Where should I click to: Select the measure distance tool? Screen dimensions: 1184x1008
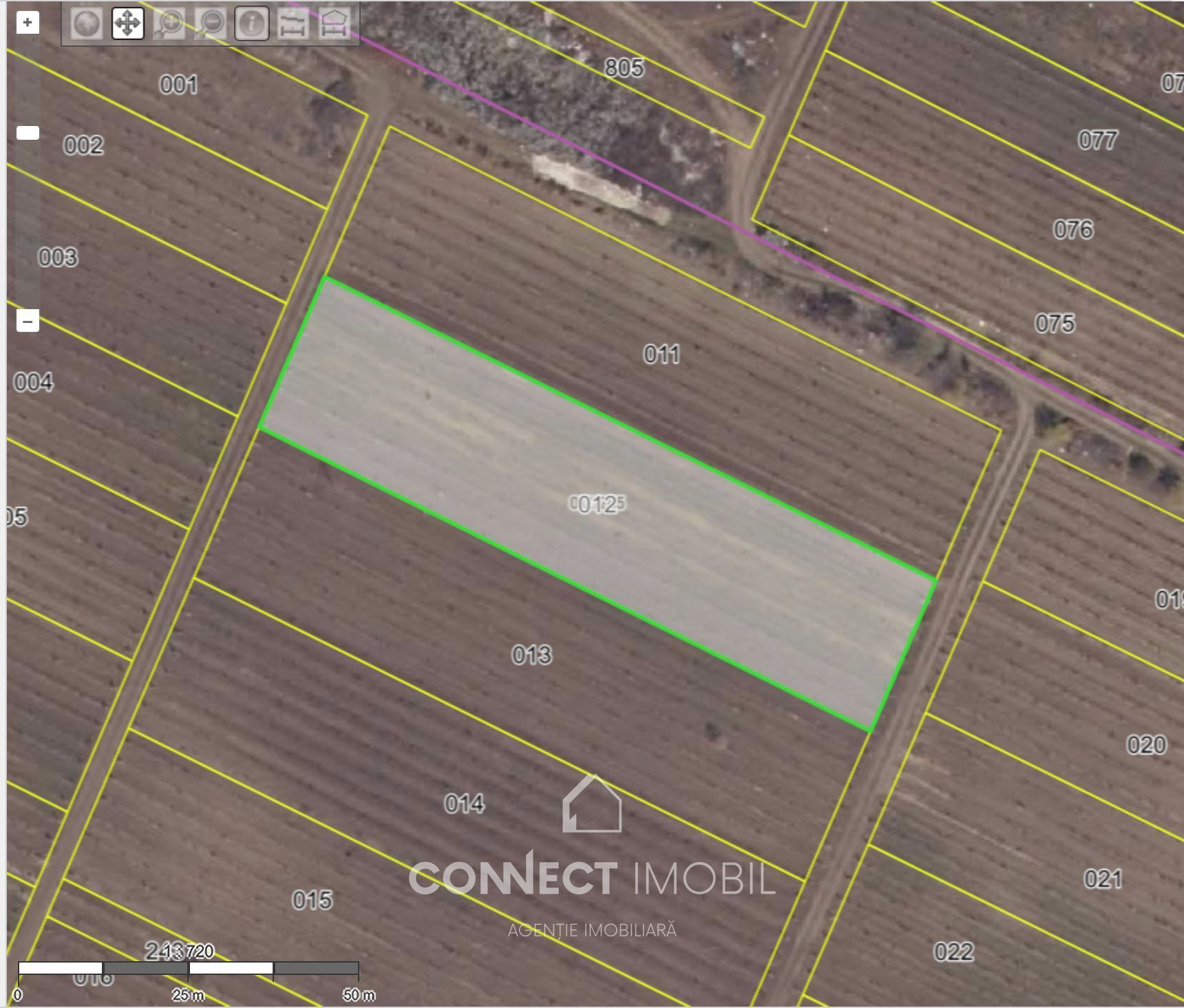(x=293, y=24)
